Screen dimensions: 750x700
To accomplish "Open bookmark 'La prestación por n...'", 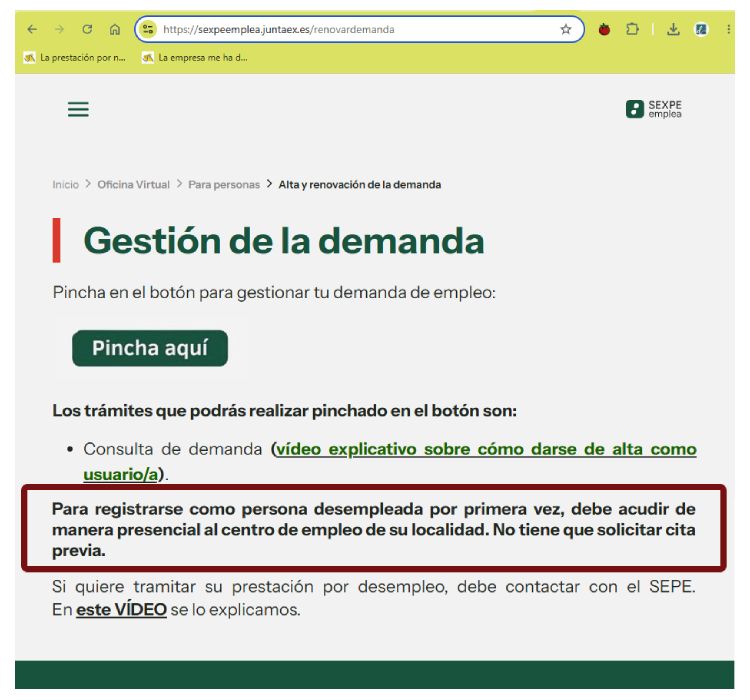I will 75,58.
